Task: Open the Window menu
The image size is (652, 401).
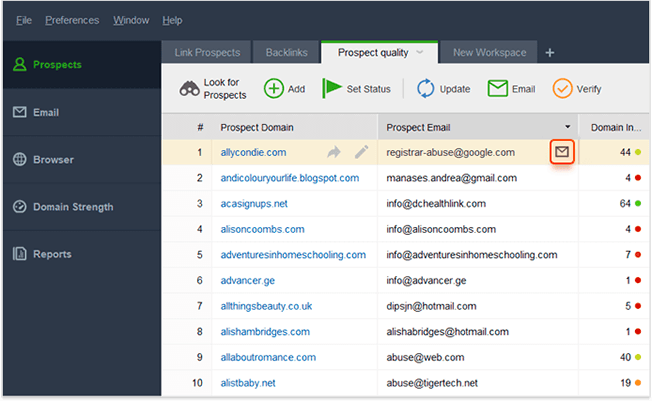Action: tap(131, 20)
